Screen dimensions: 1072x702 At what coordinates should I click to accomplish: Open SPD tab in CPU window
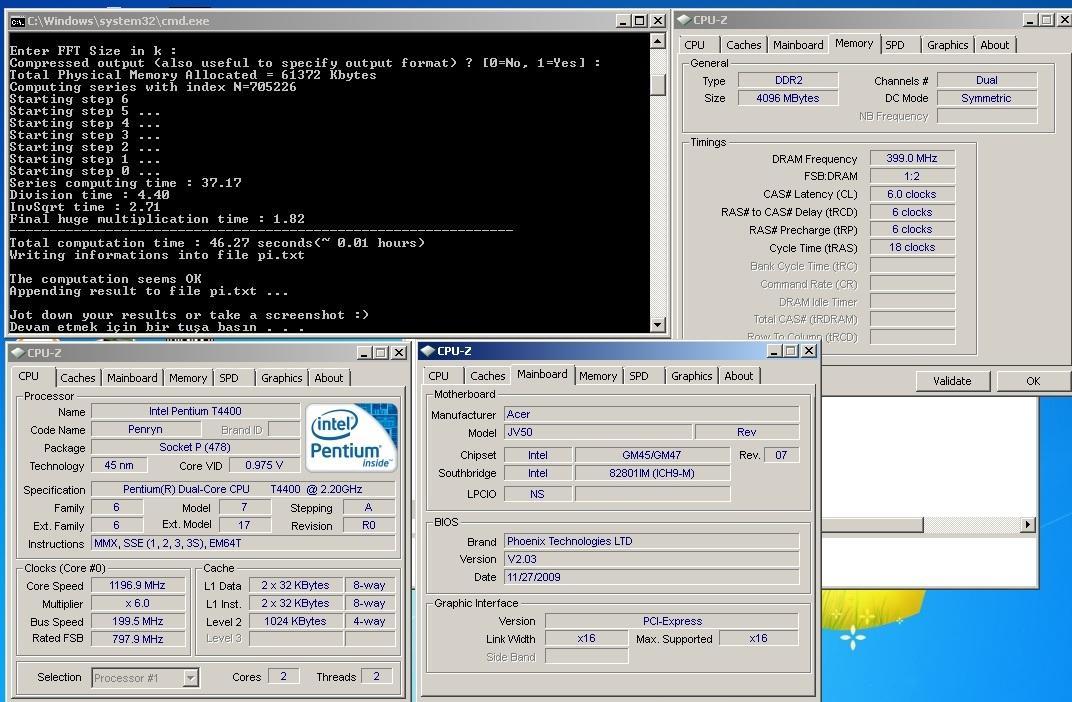(229, 378)
